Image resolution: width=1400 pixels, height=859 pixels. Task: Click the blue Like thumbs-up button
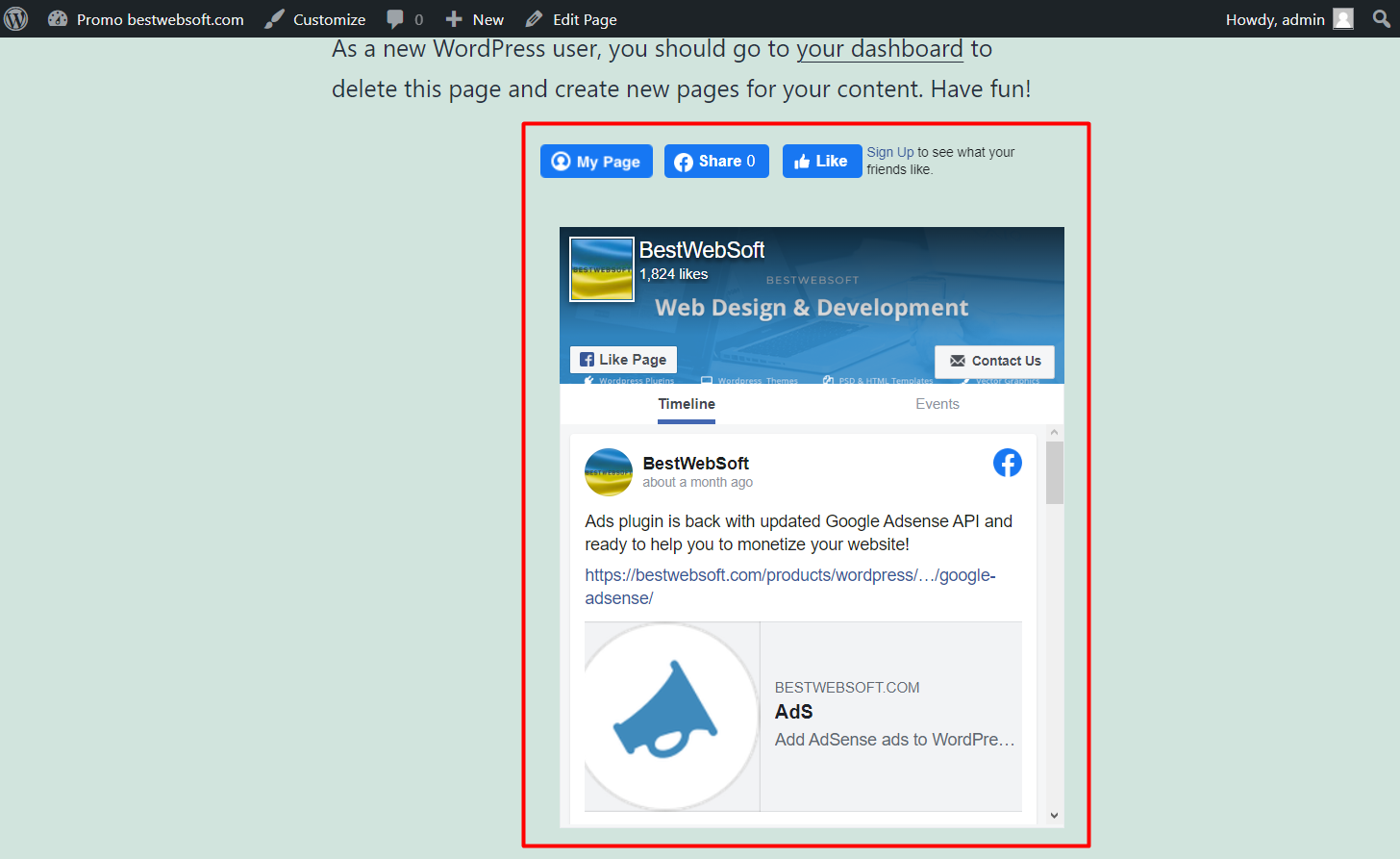[x=821, y=162]
